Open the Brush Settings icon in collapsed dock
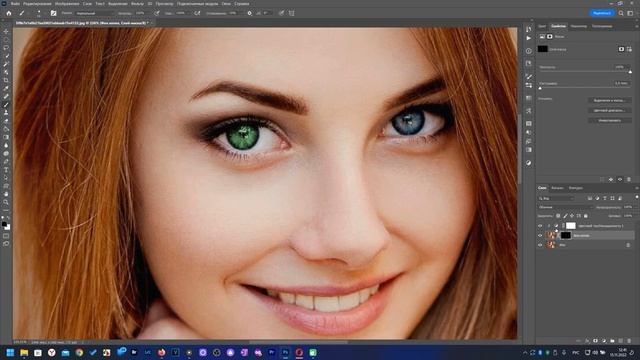 [529, 77]
